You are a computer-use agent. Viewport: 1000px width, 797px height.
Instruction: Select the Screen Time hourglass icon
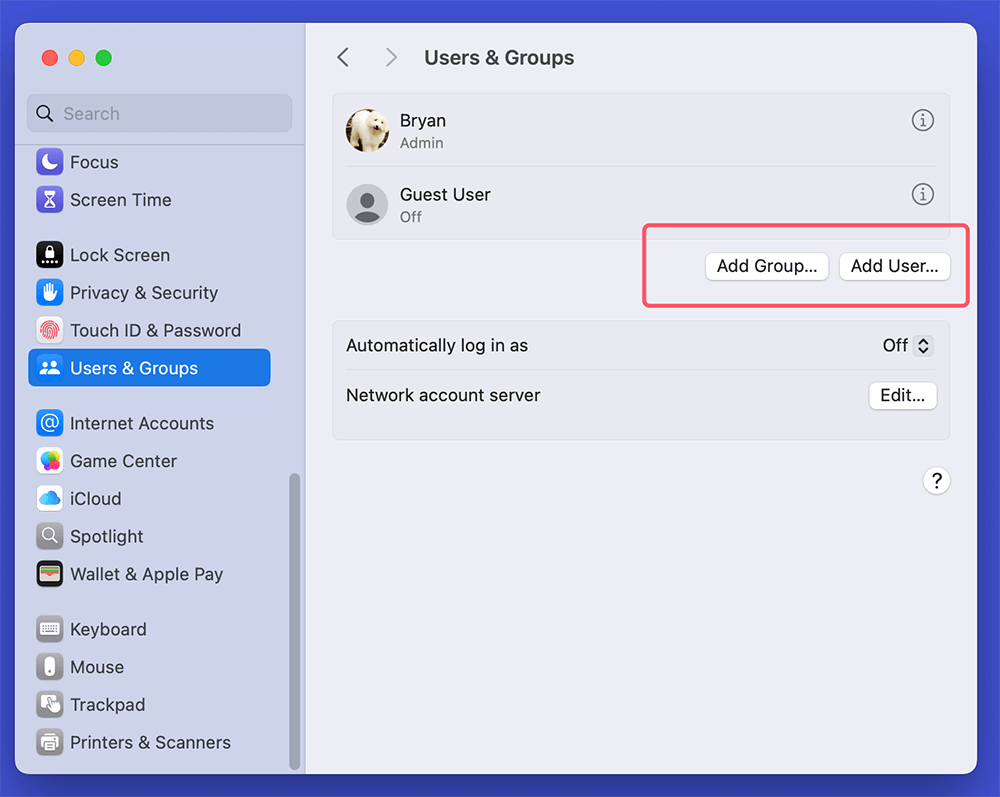pos(49,200)
